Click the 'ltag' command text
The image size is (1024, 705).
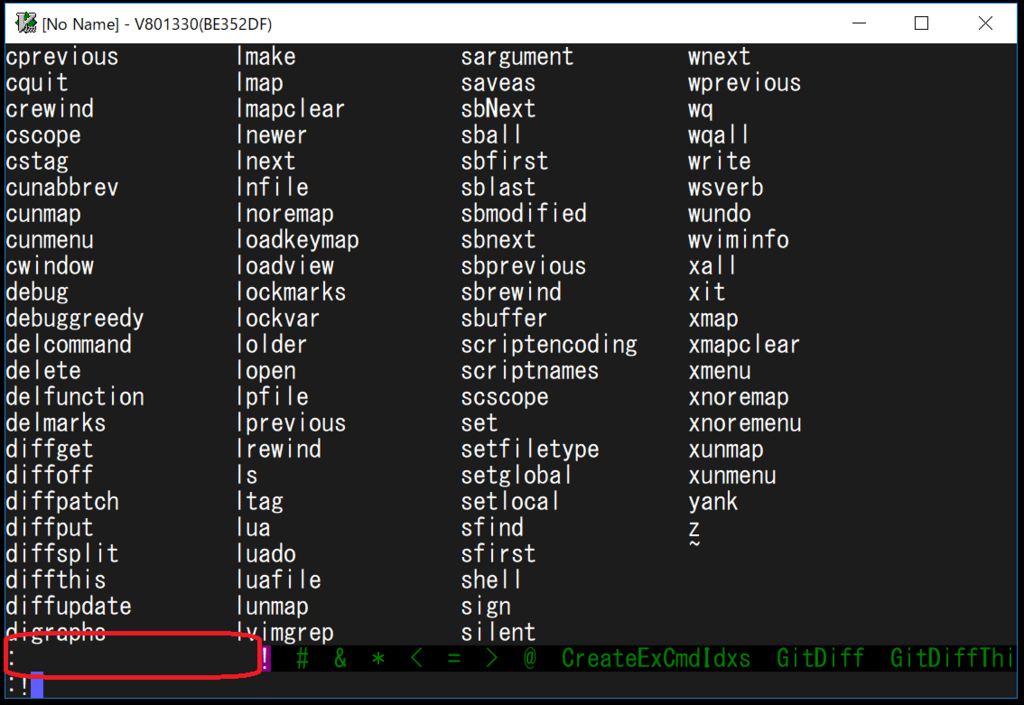click(260, 501)
